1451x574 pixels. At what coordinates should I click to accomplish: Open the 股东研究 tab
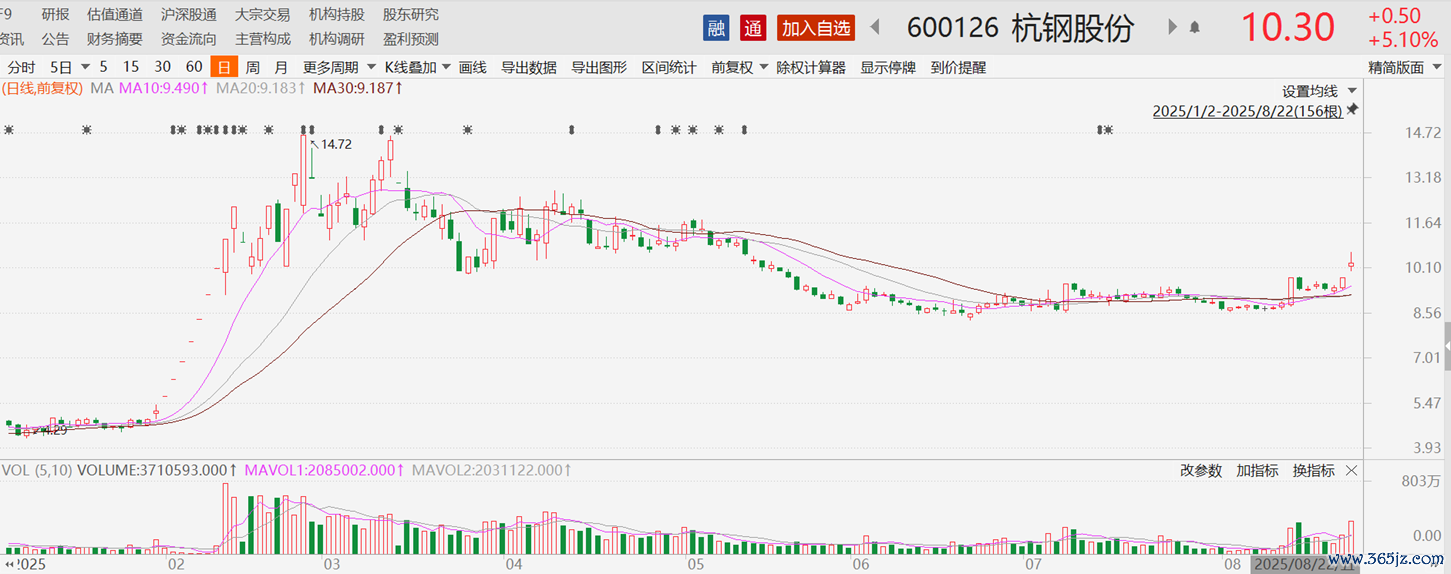tap(410, 15)
